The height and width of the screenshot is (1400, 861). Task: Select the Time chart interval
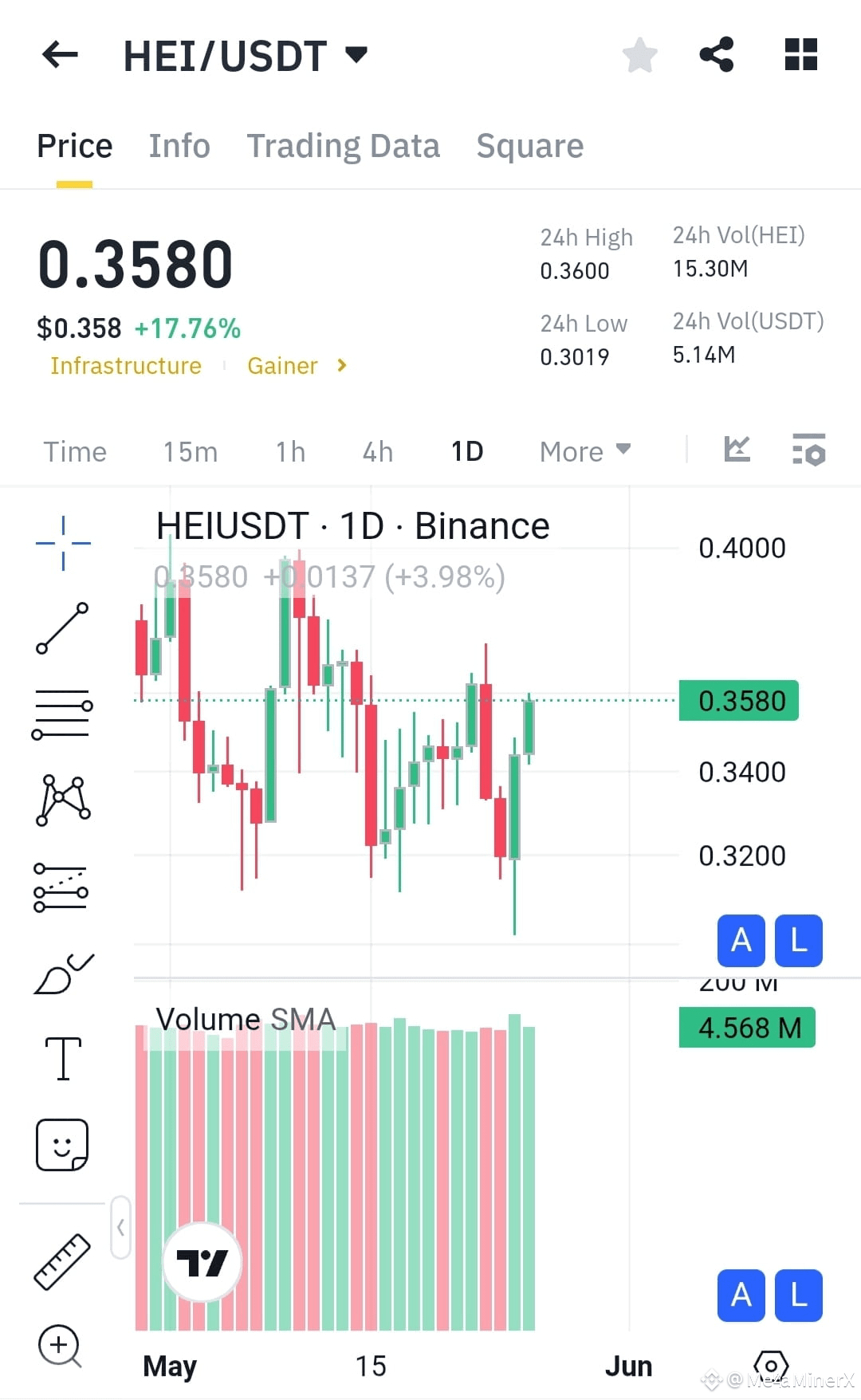(x=75, y=452)
